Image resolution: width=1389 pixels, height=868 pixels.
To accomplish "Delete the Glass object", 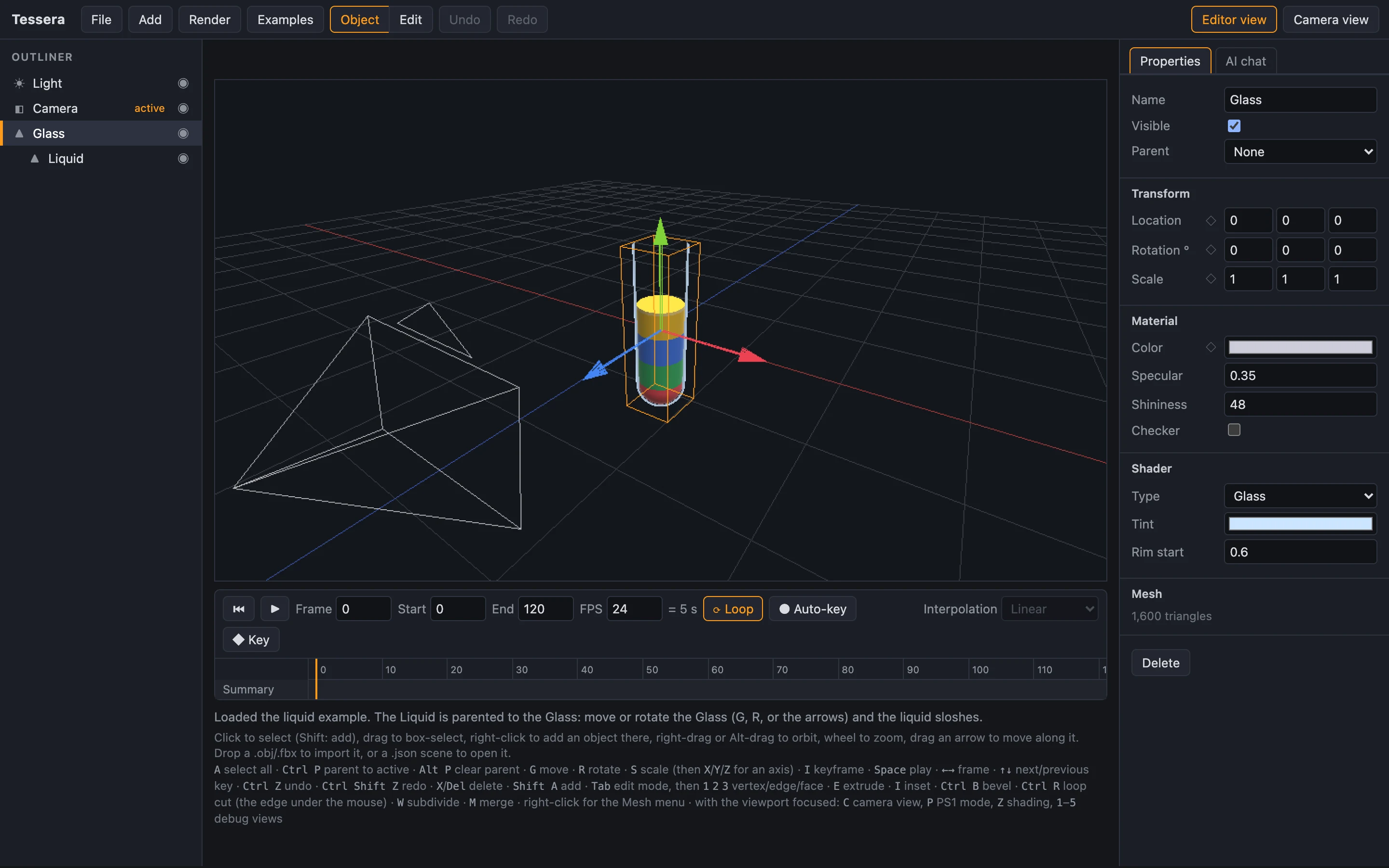I will 1160,663.
